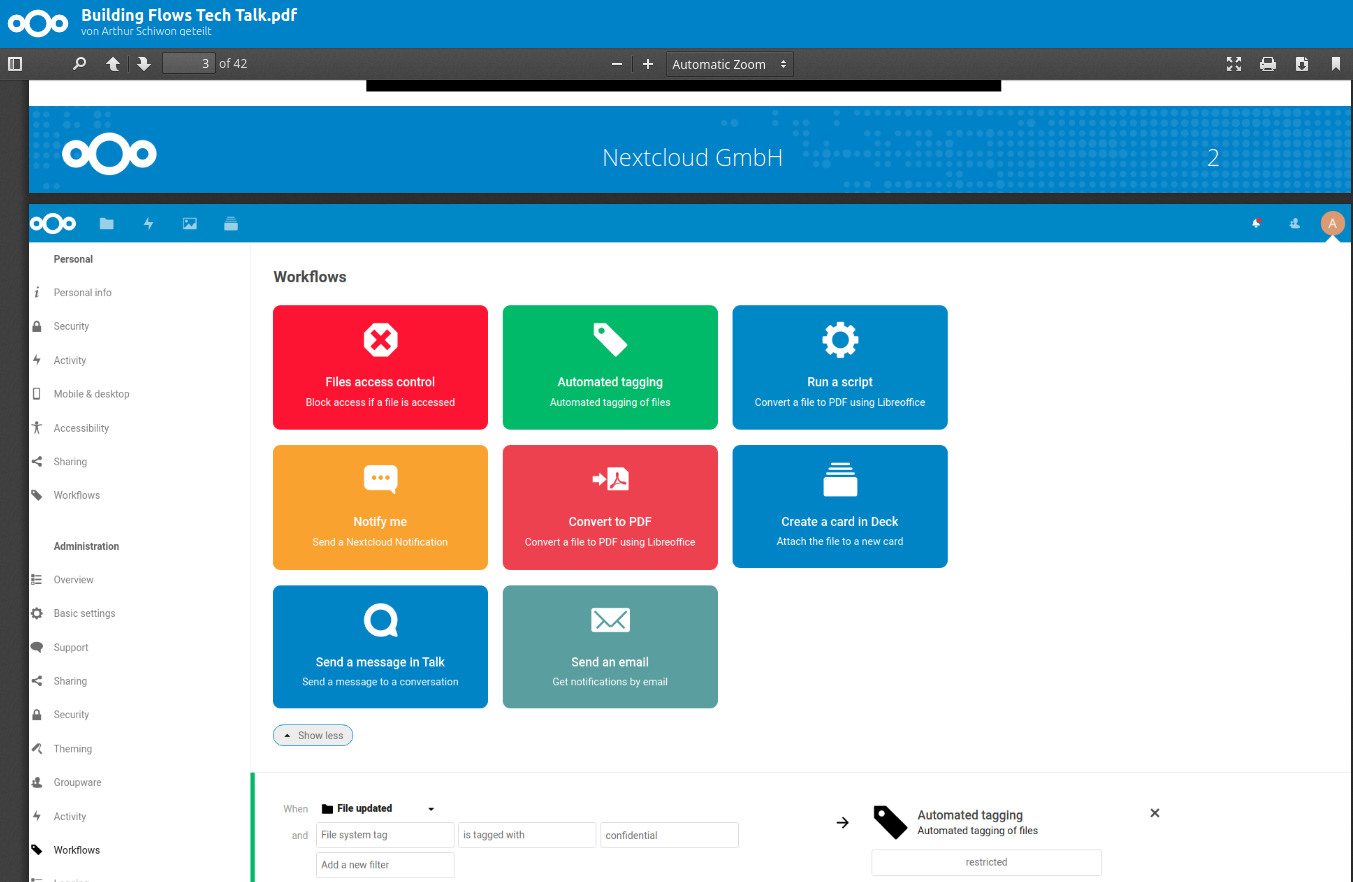This screenshot has width=1353, height=882.
Task: Open administration Workflows at sidebar bottom
Action: click(77, 850)
